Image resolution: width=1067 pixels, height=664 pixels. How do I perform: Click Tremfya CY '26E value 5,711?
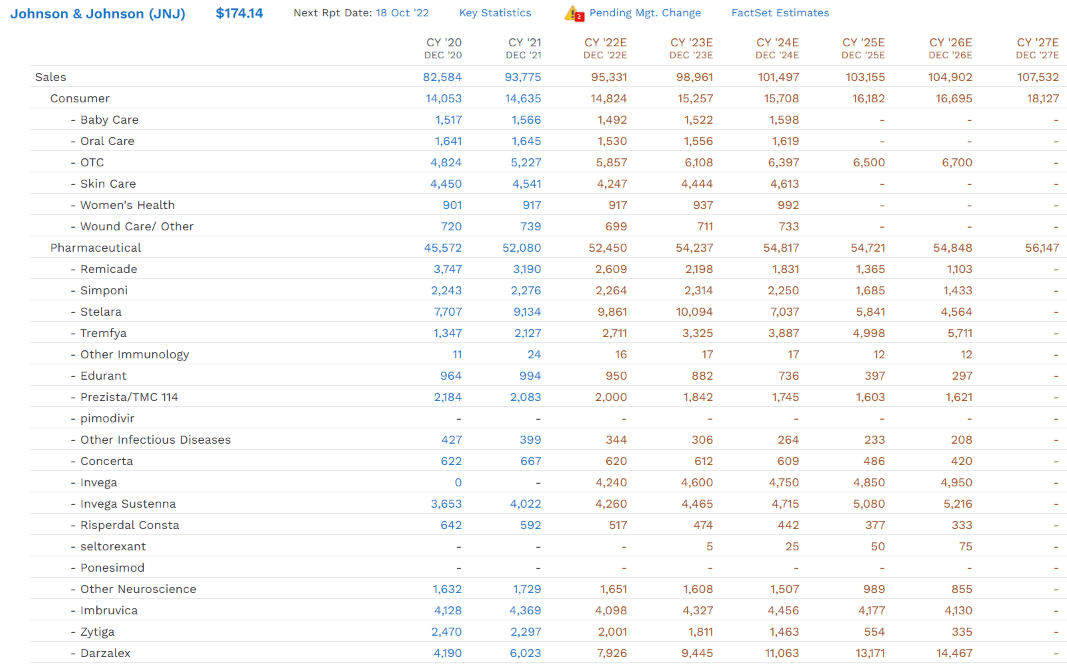tap(958, 333)
